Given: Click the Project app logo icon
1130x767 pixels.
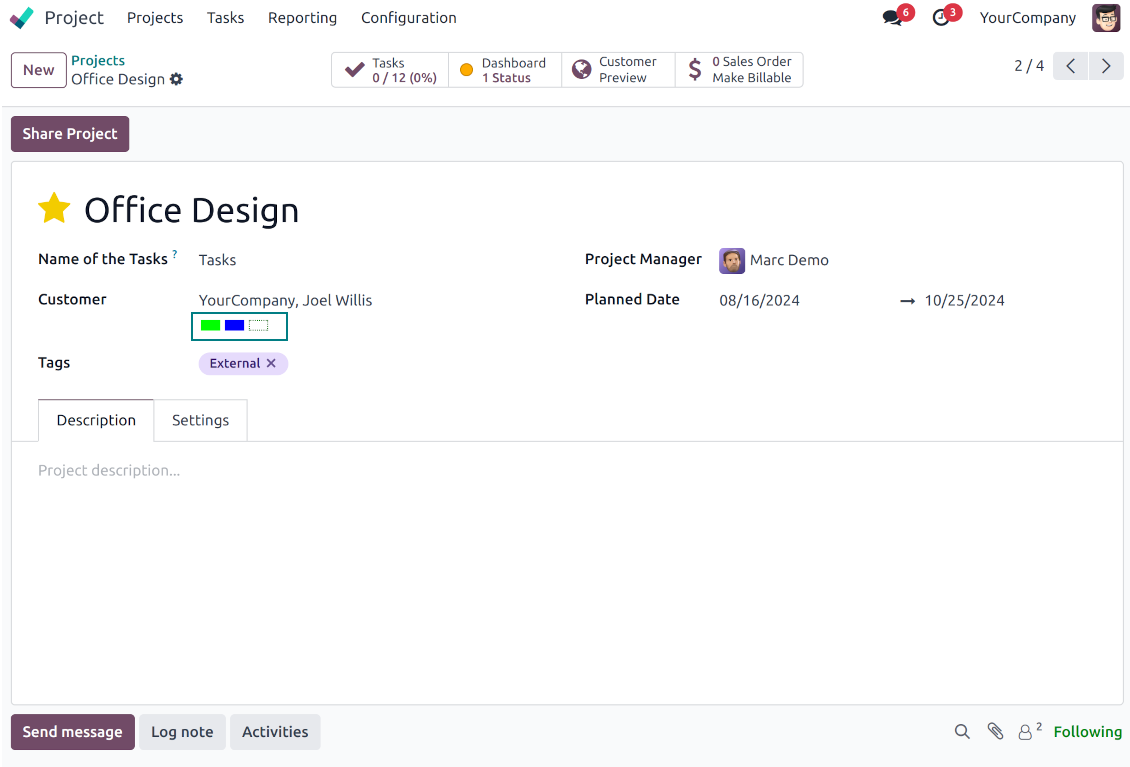Looking at the screenshot, I should pyautogui.click(x=21, y=18).
